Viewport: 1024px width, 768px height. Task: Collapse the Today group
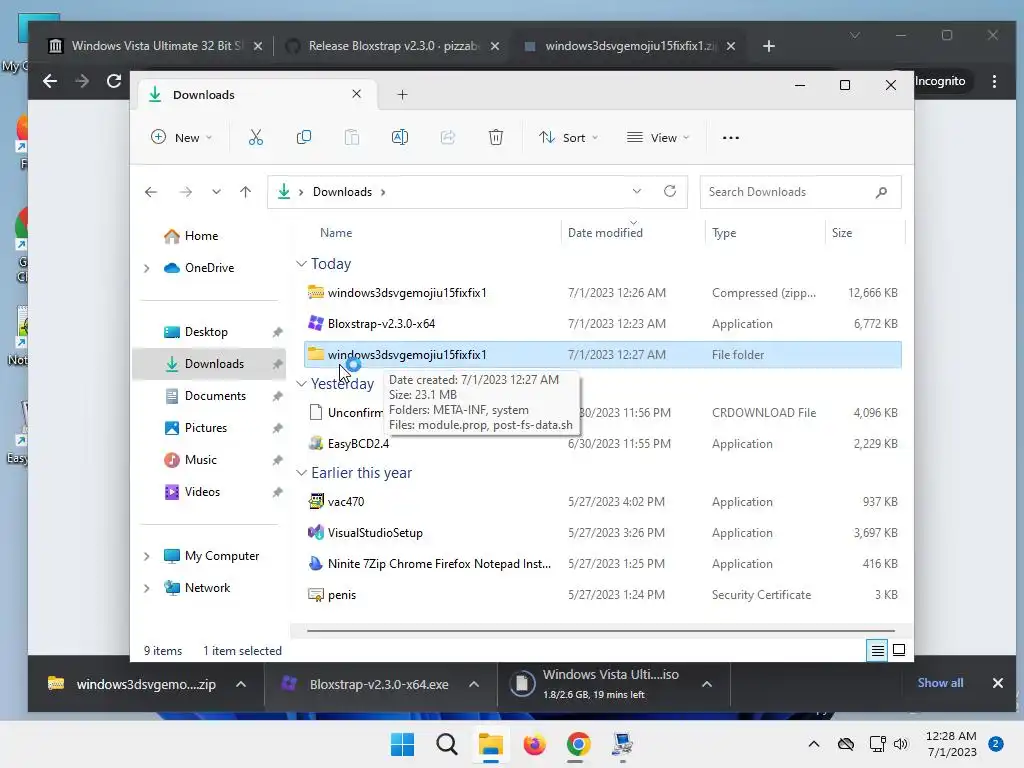[x=301, y=264]
